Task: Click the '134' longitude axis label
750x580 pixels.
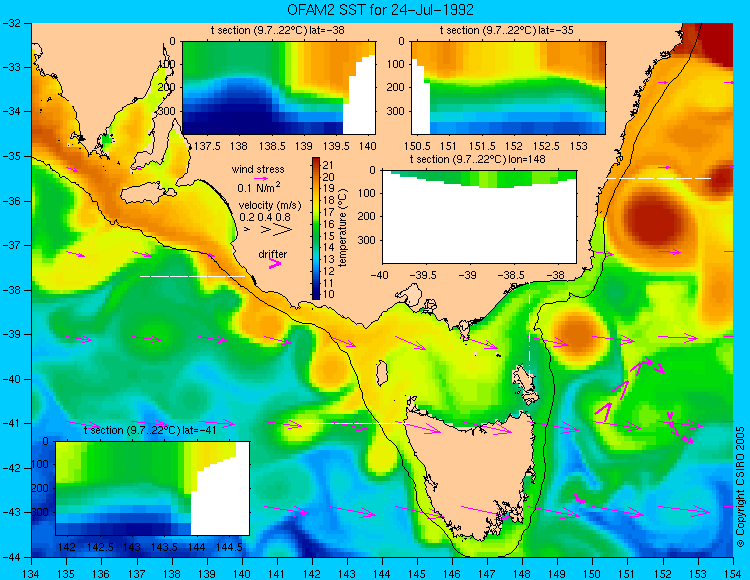Action: (x=32, y=574)
